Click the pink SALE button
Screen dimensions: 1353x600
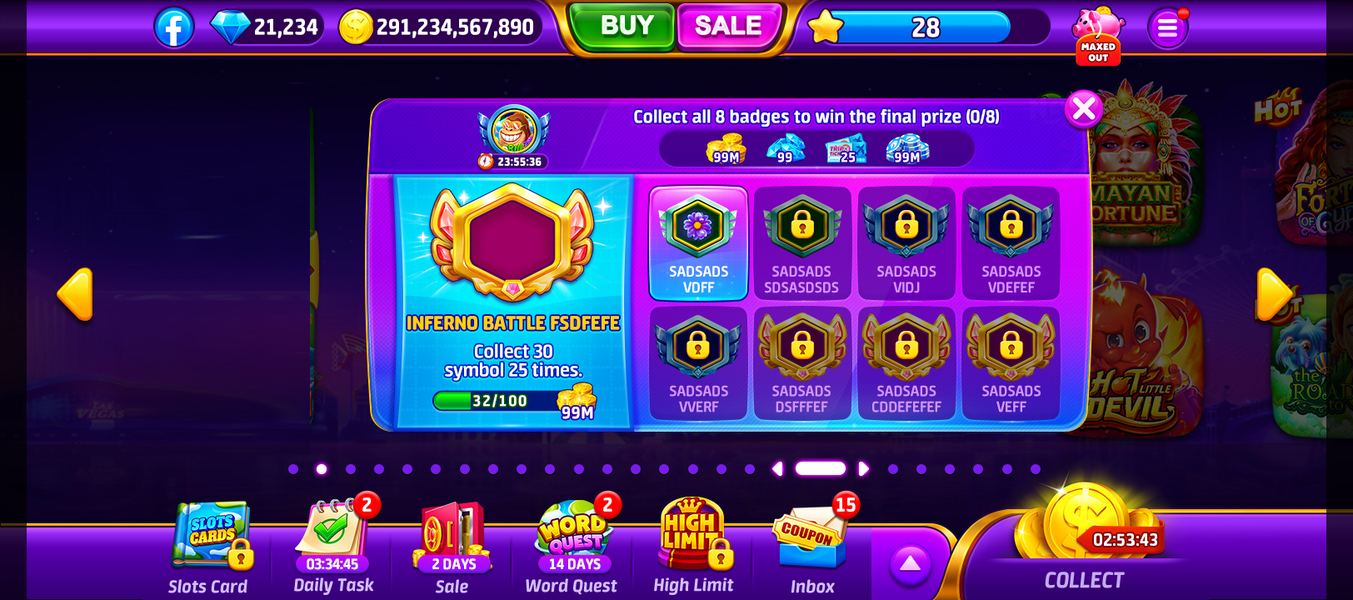pos(730,26)
